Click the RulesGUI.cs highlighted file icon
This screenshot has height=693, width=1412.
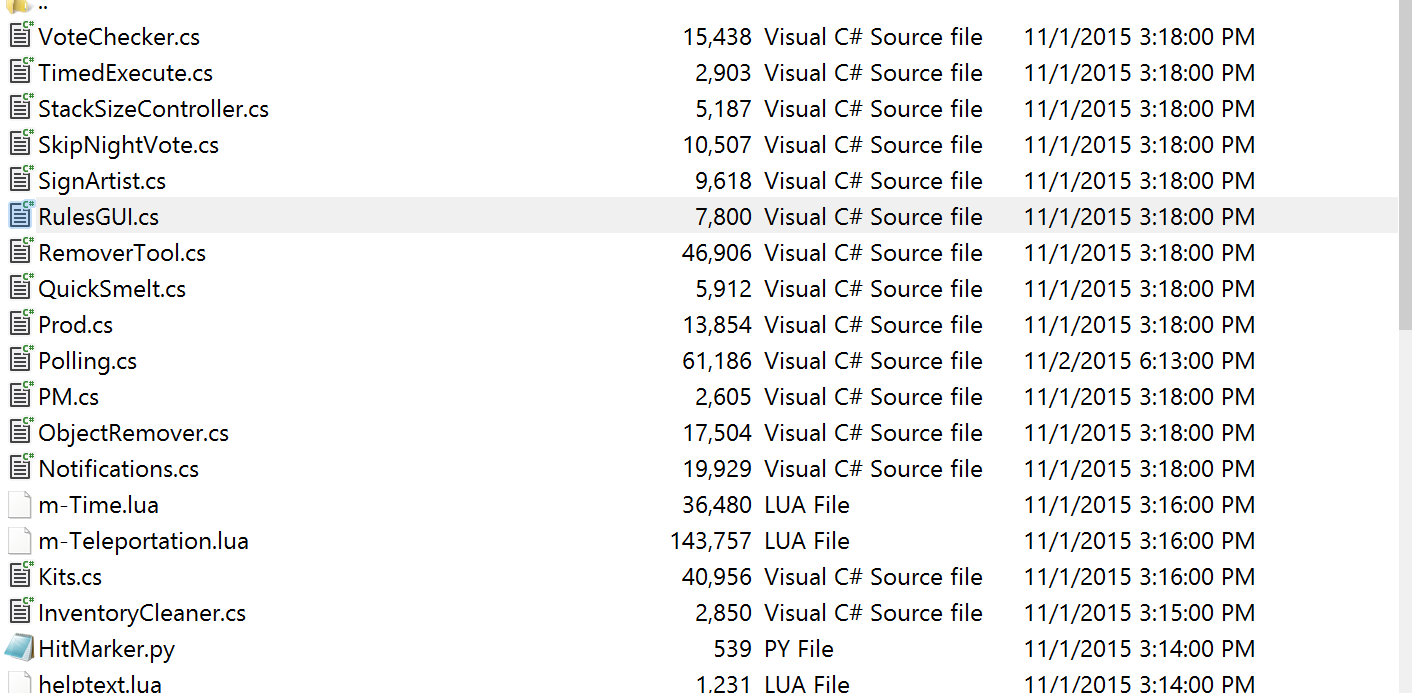20,216
